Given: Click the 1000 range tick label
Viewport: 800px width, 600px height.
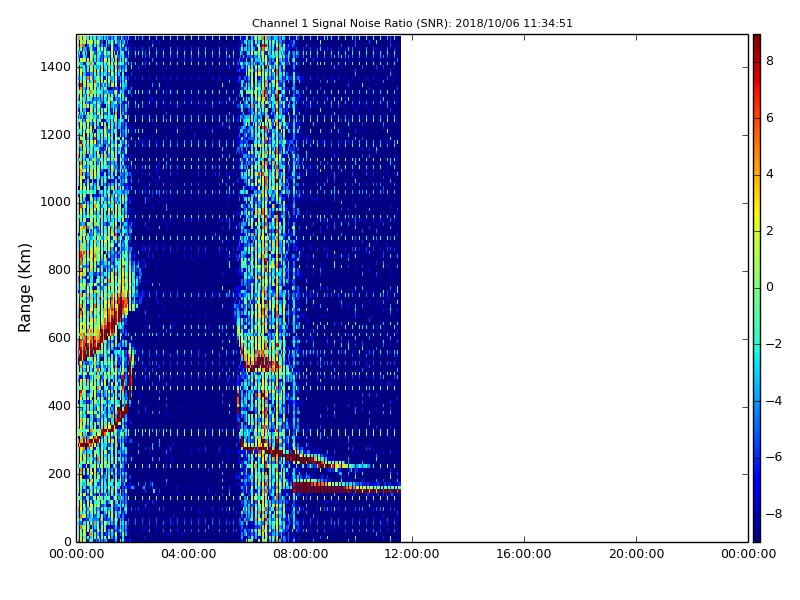Looking at the screenshot, I should (x=56, y=202).
